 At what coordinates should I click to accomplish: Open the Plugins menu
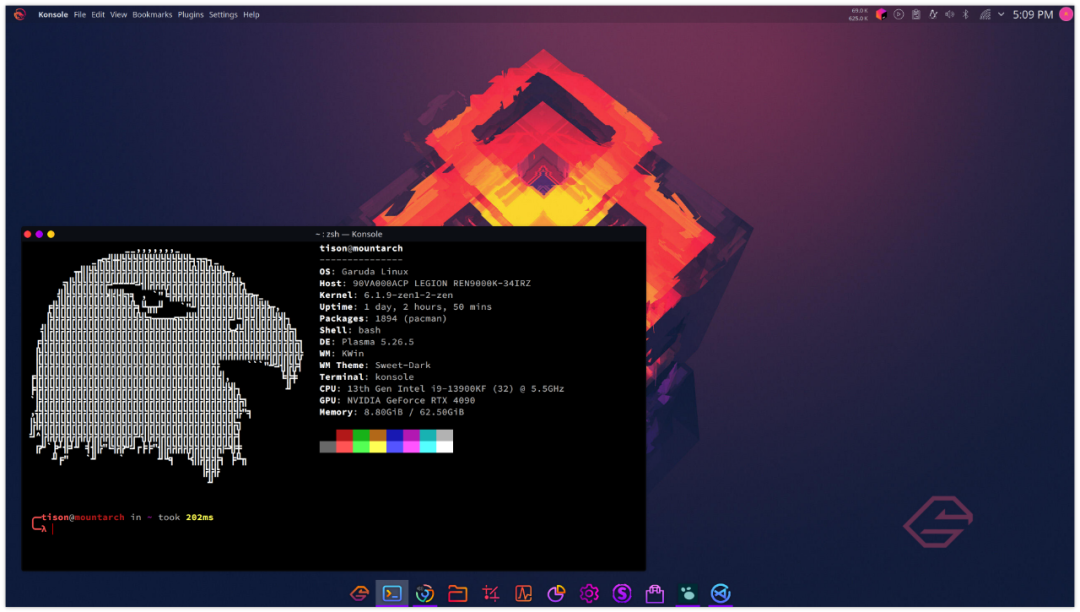(191, 14)
